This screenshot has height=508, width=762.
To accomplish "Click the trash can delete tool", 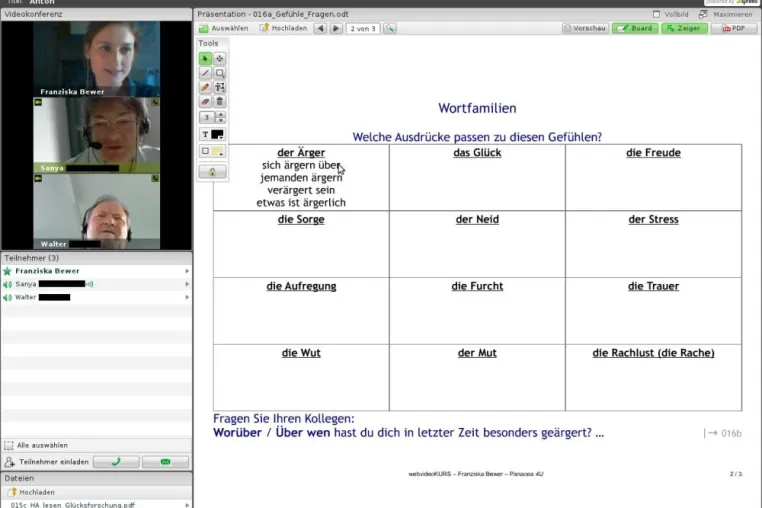I will (220, 102).
